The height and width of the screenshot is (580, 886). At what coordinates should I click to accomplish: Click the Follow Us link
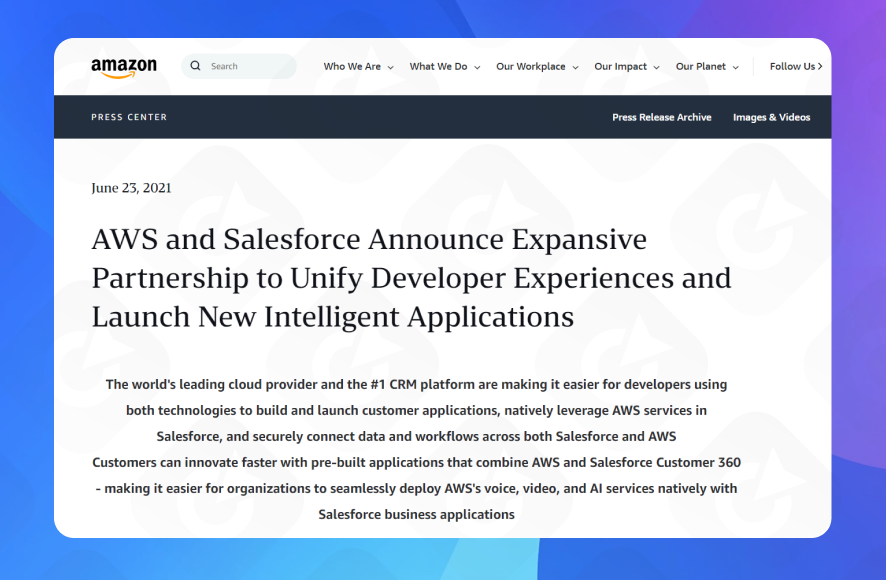[x=792, y=67]
